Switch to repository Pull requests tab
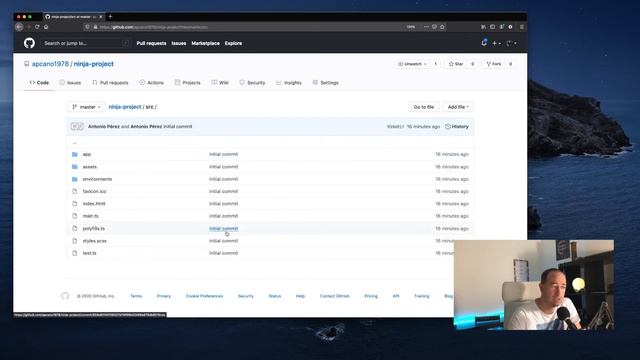The height and width of the screenshot is (360, 640). coord(110,82)
